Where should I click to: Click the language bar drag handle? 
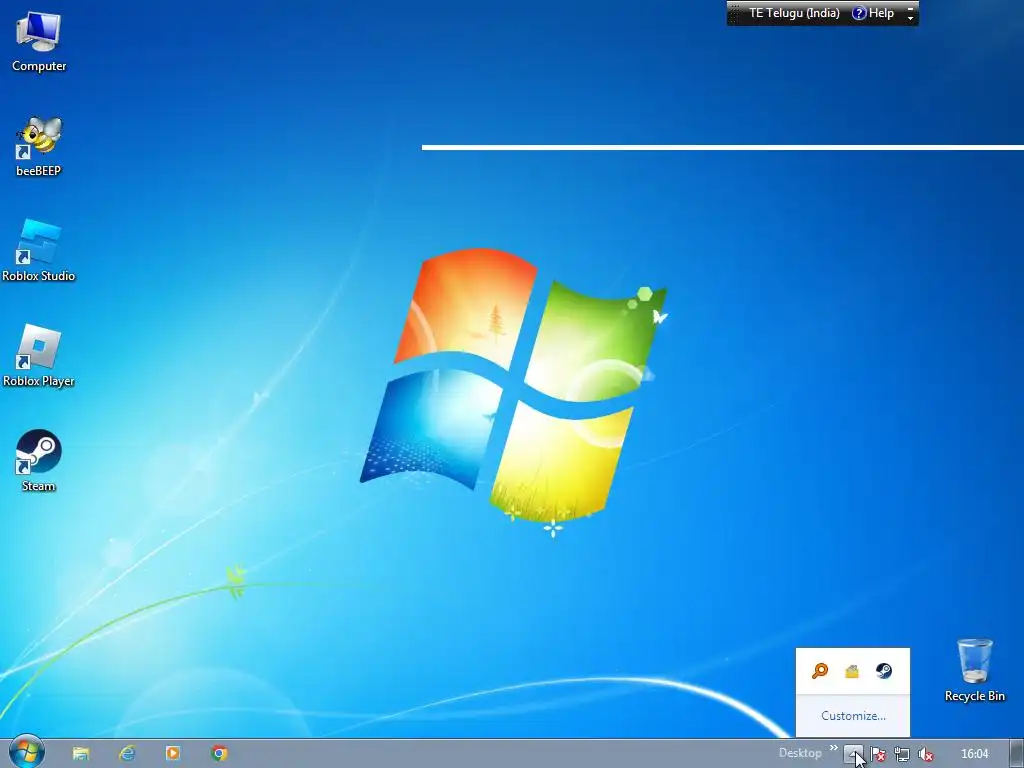[x=734, y=13]
